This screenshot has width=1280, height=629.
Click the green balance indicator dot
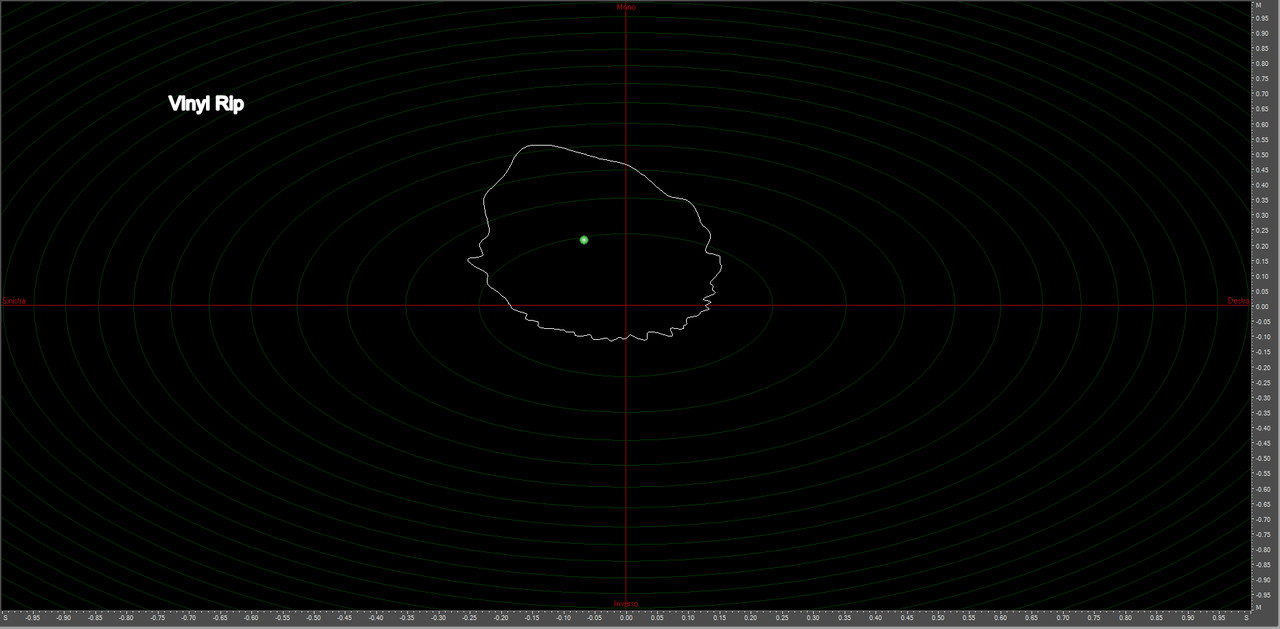[x=584, y=240]
